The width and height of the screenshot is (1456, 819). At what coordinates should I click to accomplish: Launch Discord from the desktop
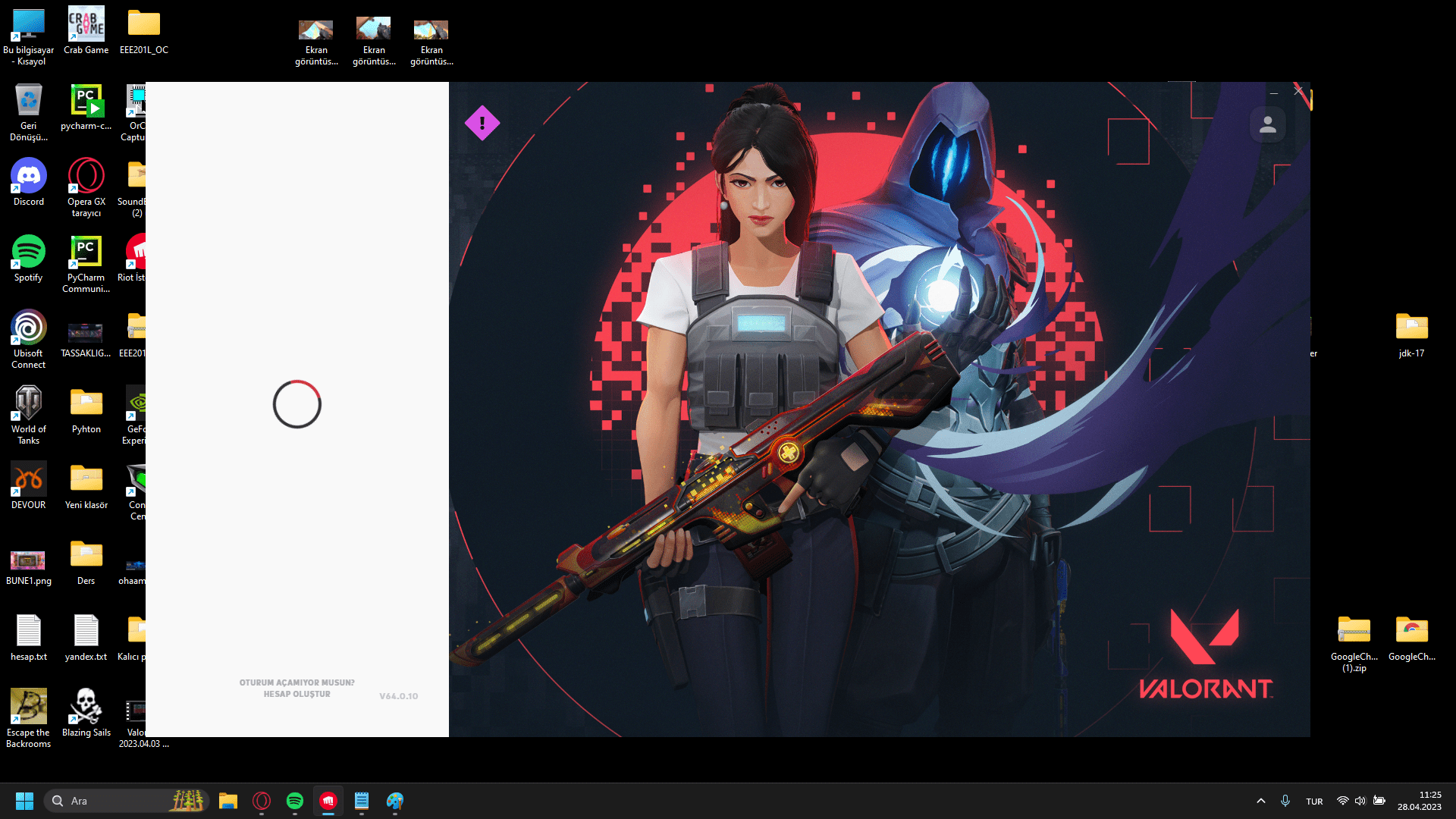click(29, 183)
